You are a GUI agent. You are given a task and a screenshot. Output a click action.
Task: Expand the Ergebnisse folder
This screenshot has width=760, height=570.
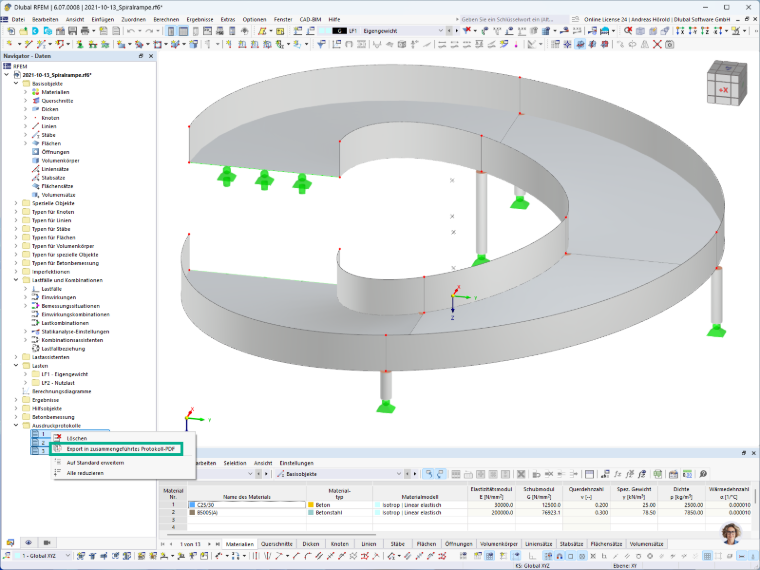[16, 400]
